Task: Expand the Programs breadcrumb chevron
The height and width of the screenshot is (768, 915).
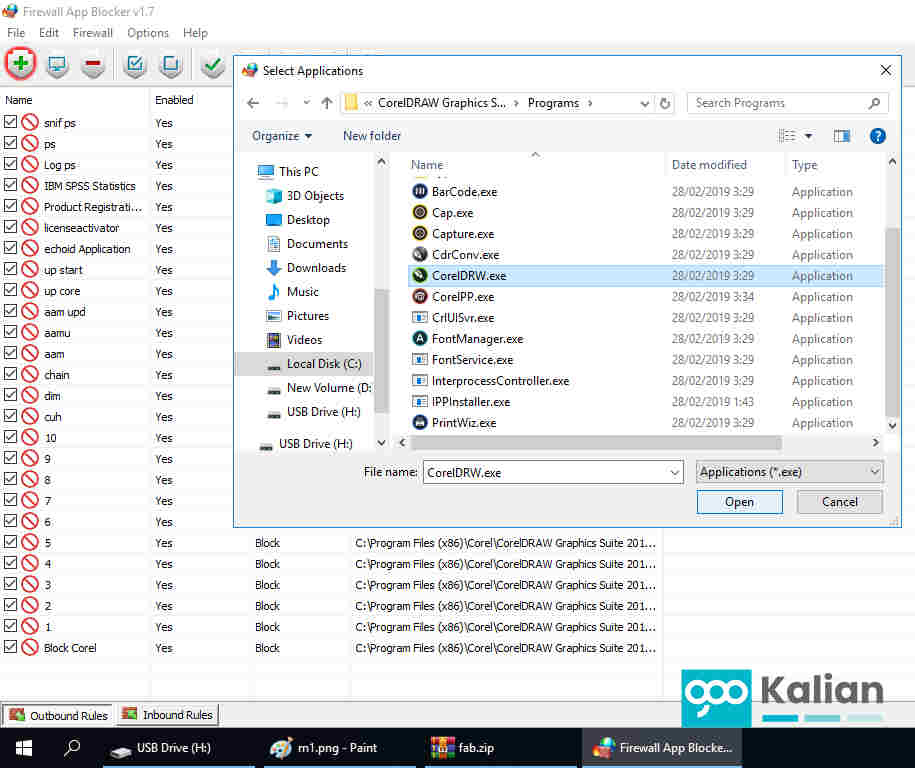Action: [590, 103]
